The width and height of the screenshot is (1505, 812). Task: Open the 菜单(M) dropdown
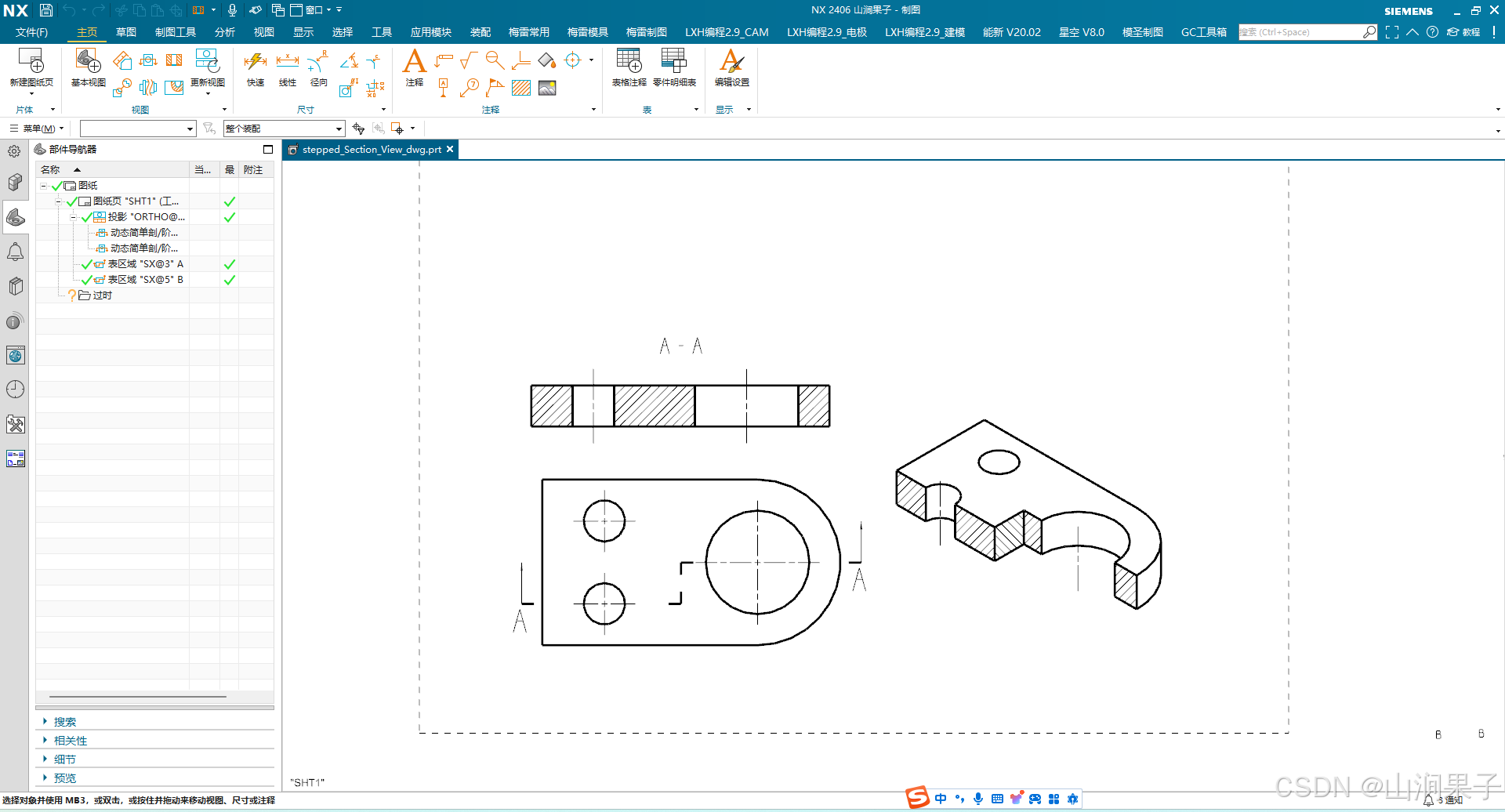click(x=37, y=129)
